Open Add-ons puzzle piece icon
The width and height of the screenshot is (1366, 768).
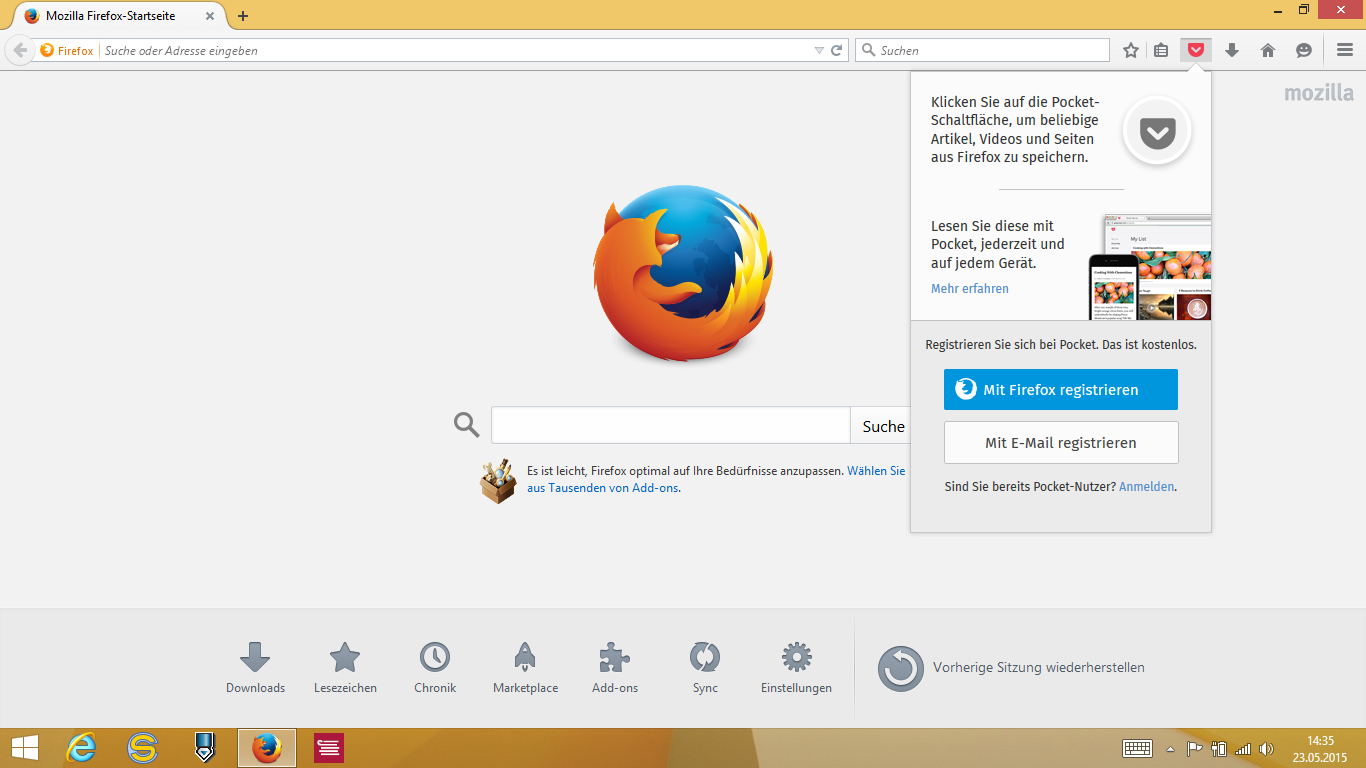coord(615,668)
